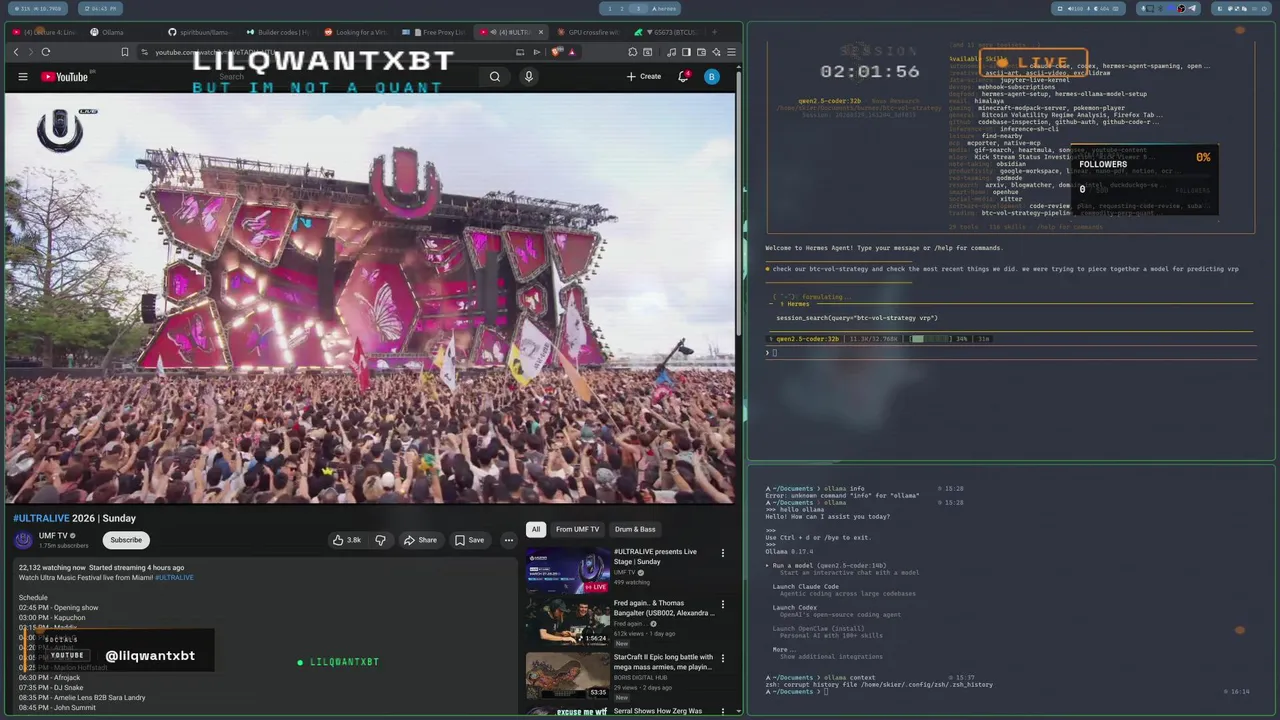Open Fred again & Thomas Bangalter thumbnail
Viewport: 1280px width, 720px height.
568,622
